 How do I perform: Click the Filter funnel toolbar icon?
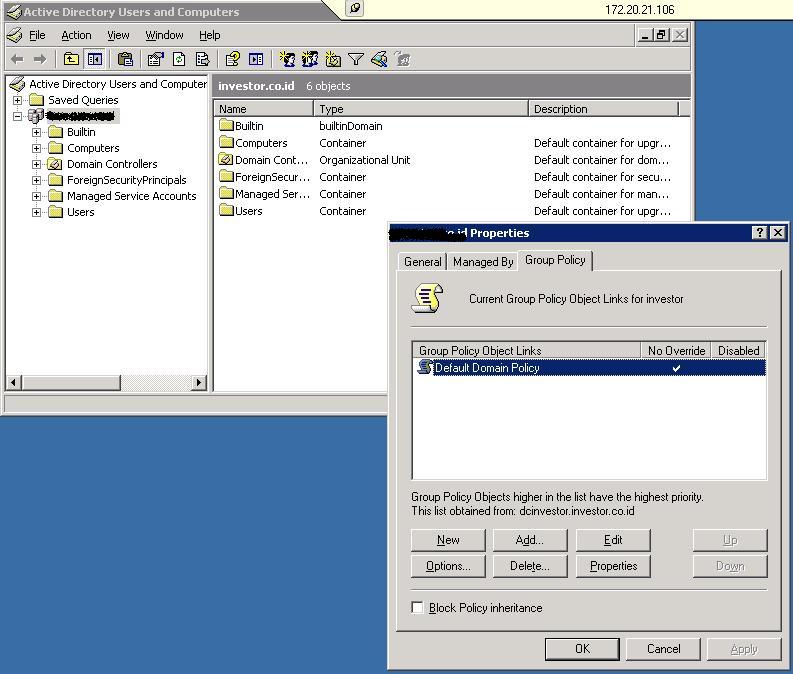(x=356, y=60)
